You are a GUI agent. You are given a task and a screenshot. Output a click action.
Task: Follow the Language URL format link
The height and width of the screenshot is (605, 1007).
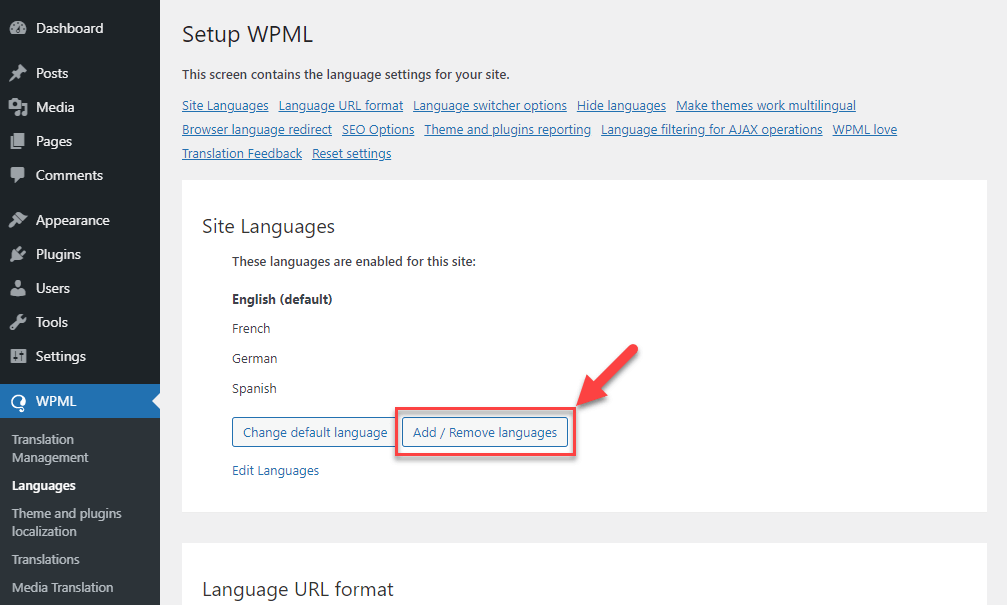tap(340, 106)
